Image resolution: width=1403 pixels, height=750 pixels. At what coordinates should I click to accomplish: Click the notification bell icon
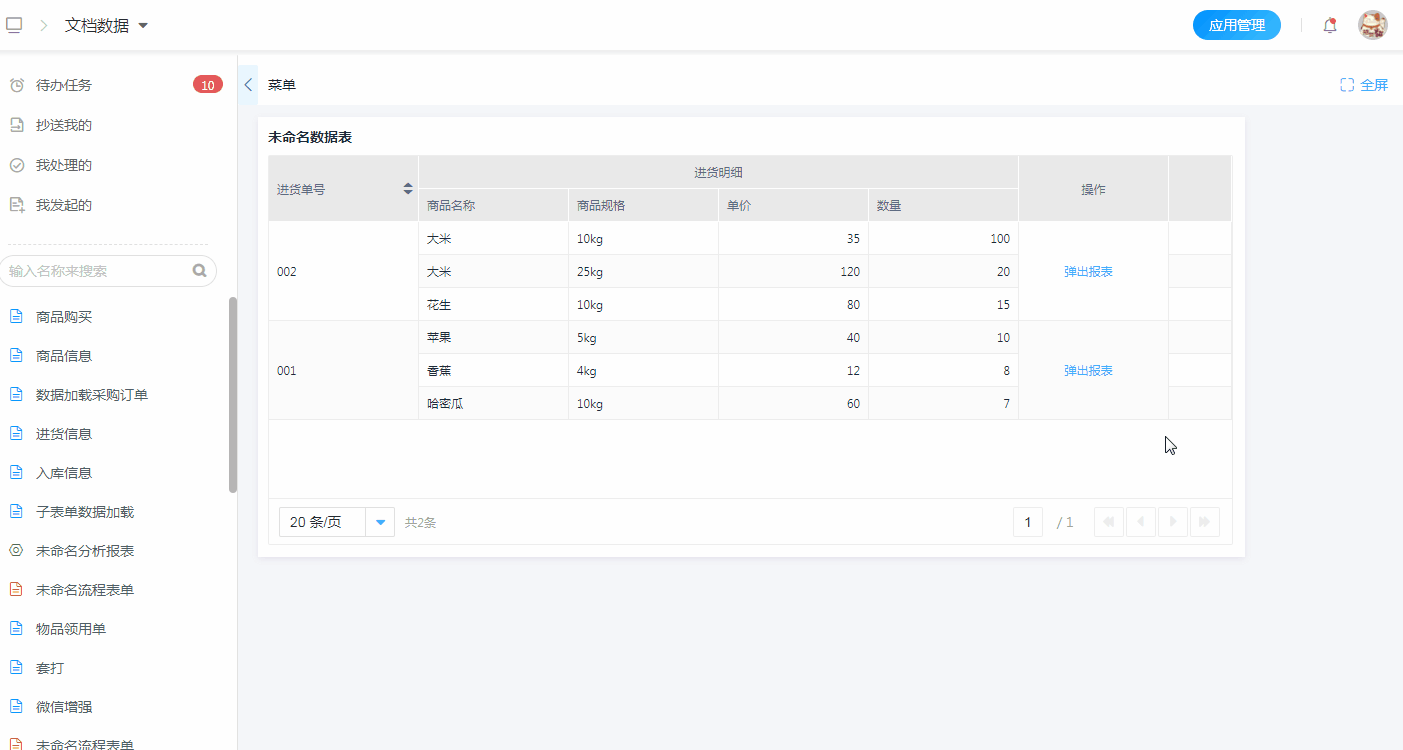click(1329, 26)
